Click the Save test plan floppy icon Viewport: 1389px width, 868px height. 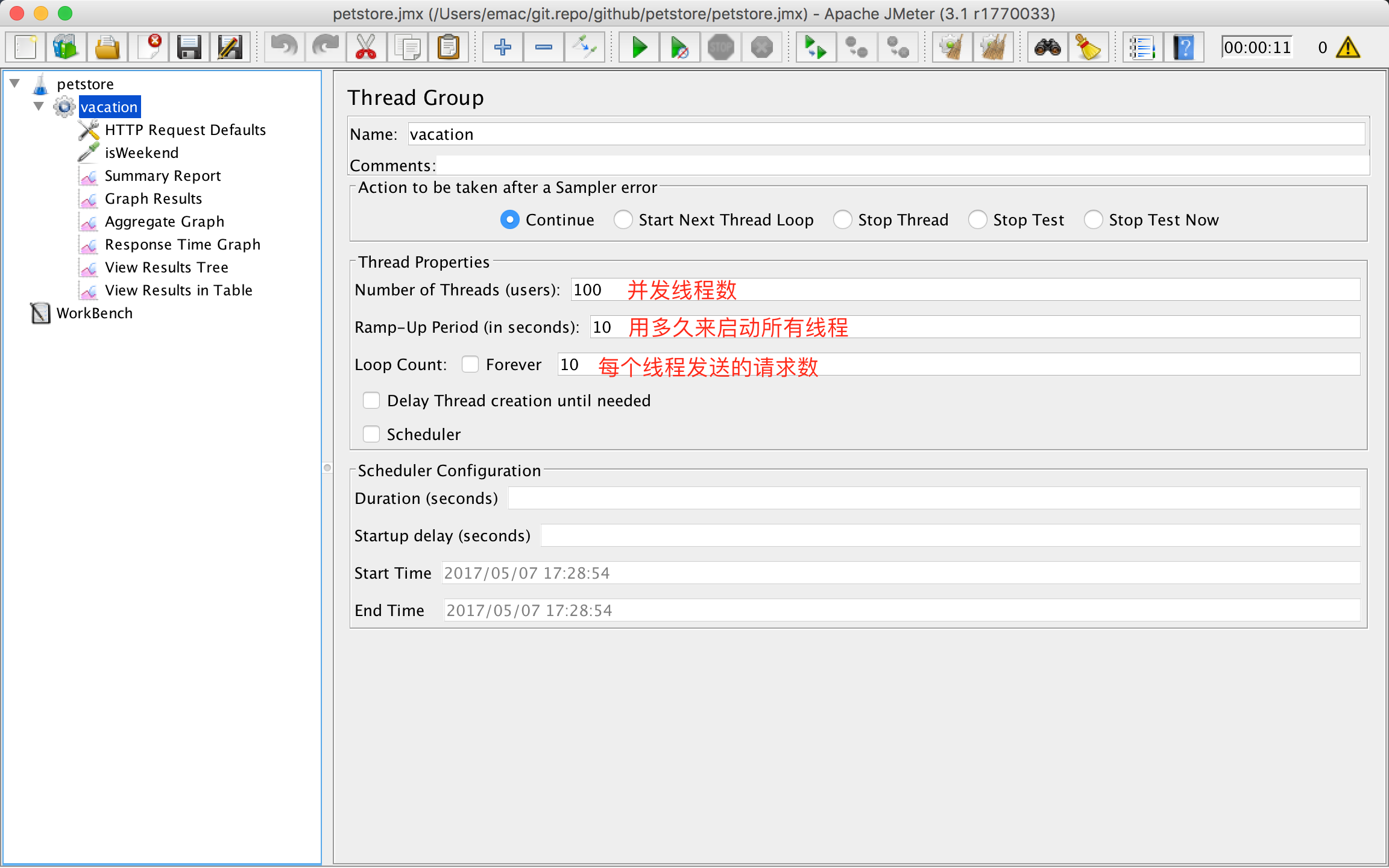coord(189,47)
